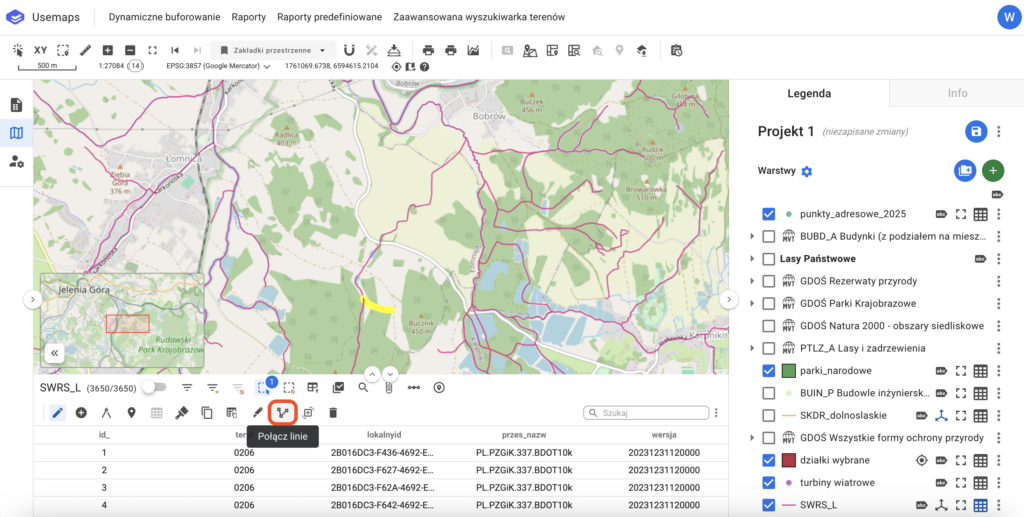
Task: Open attribute table for punkty_adresowe_2025 layer
Action: pos(981,214)
